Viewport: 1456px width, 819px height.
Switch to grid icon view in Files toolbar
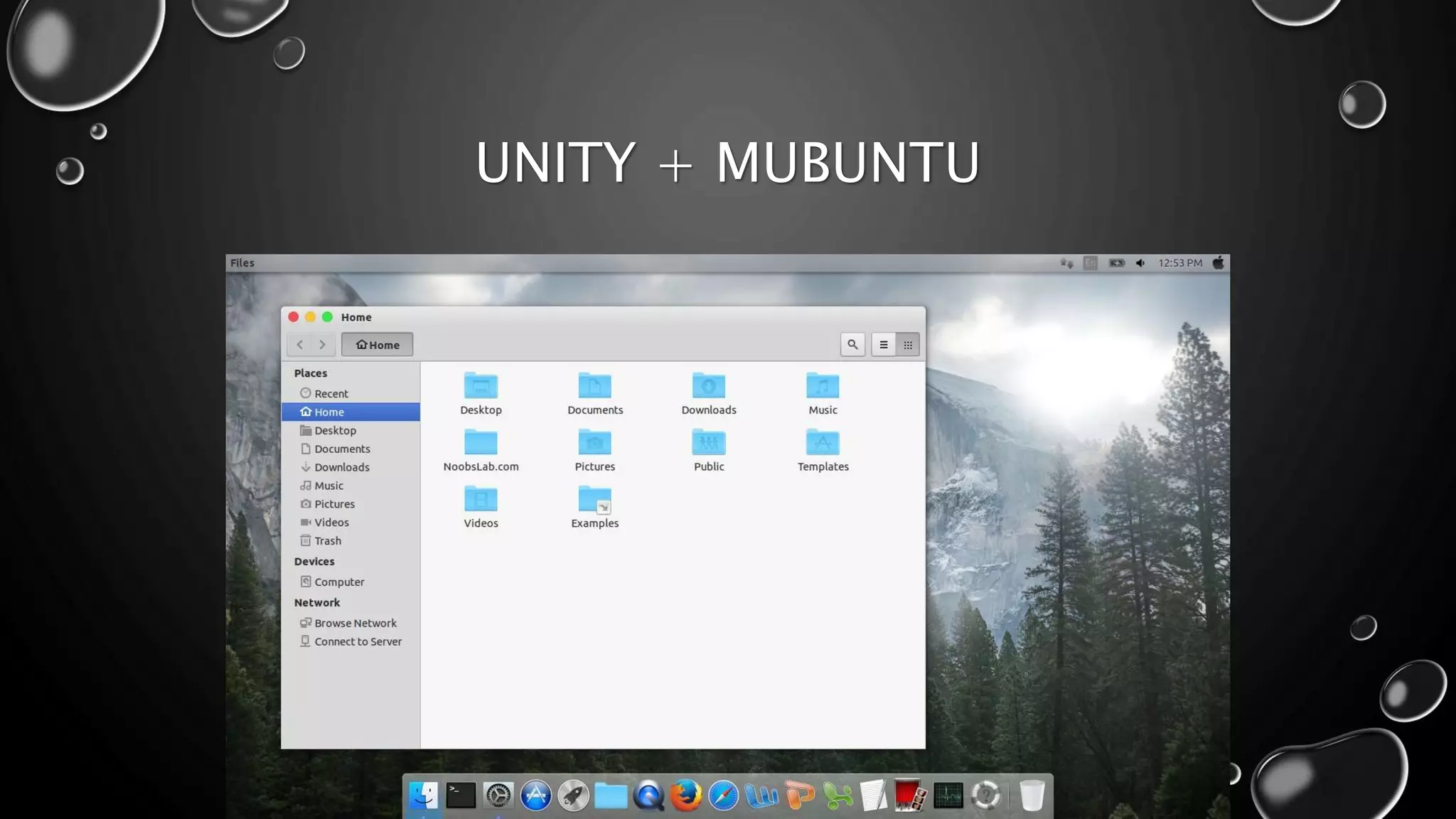click(x=908, y=345)
